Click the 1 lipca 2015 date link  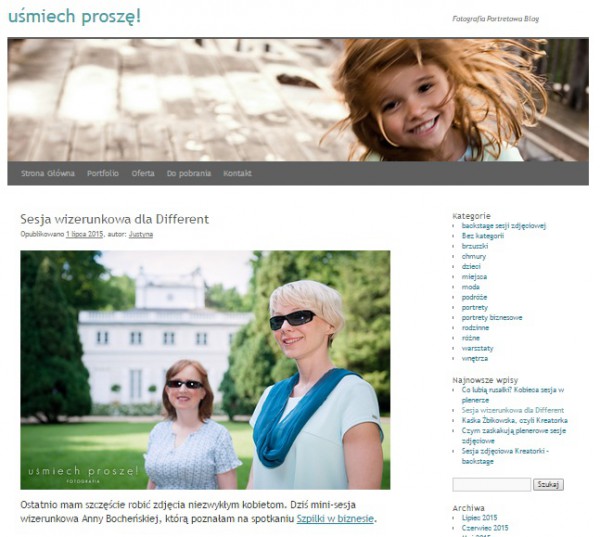click(85, 234)
